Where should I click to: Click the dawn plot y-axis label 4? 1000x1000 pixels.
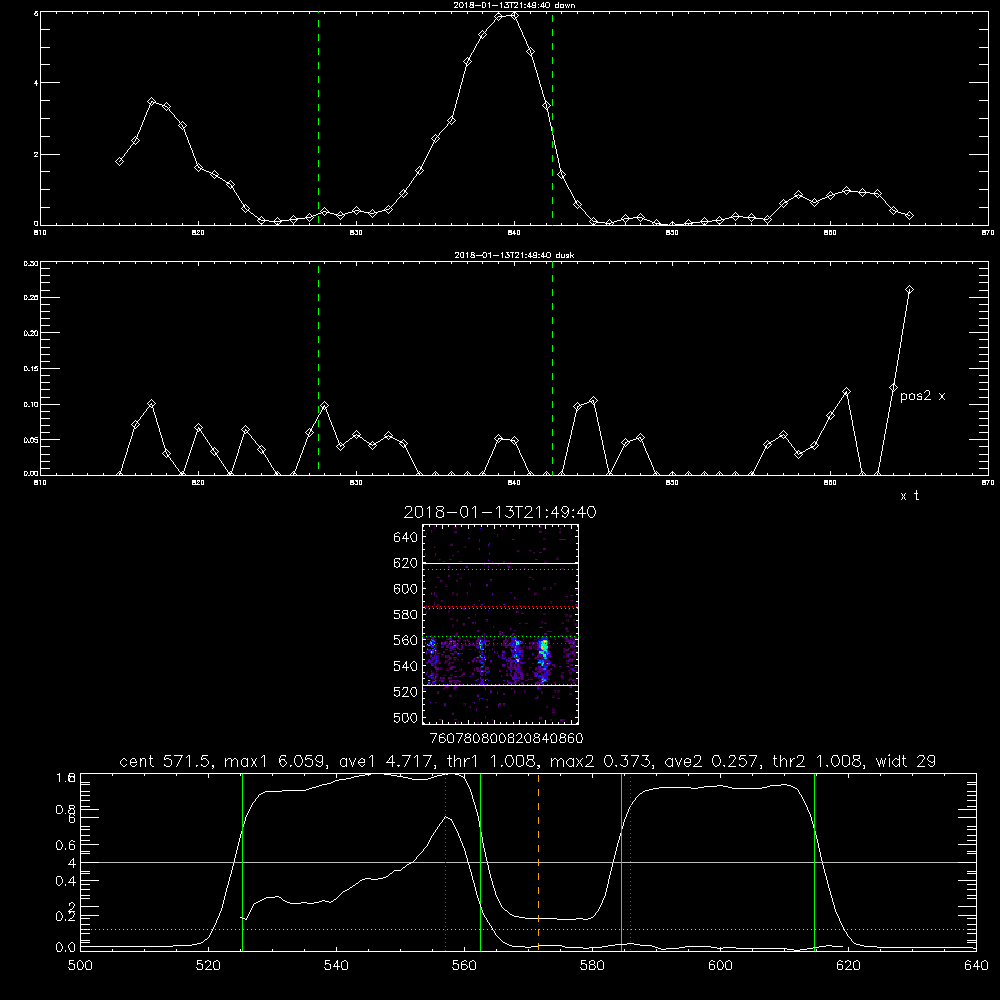click(36, 83)
